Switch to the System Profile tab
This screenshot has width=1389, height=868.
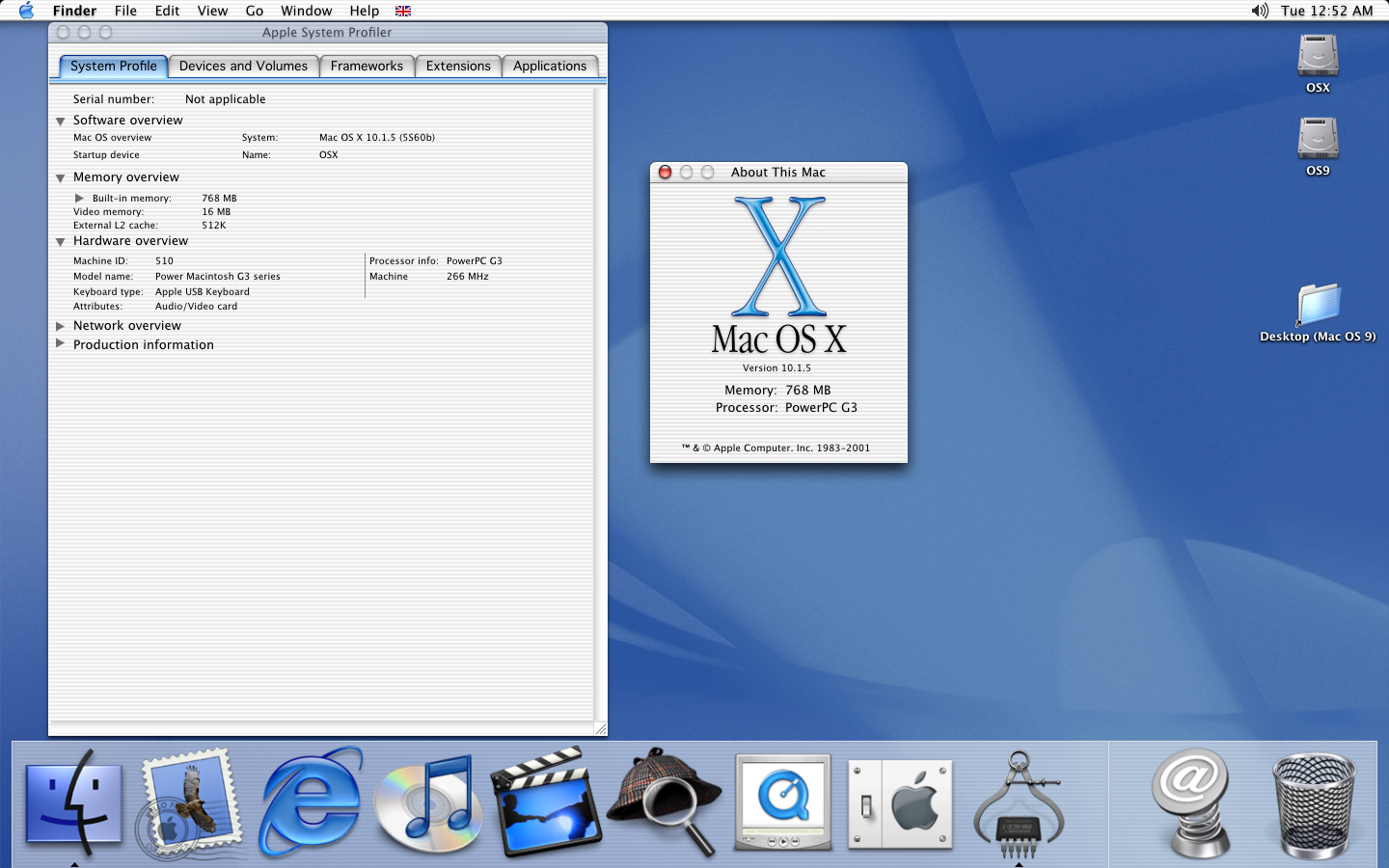tap(113, 66)
